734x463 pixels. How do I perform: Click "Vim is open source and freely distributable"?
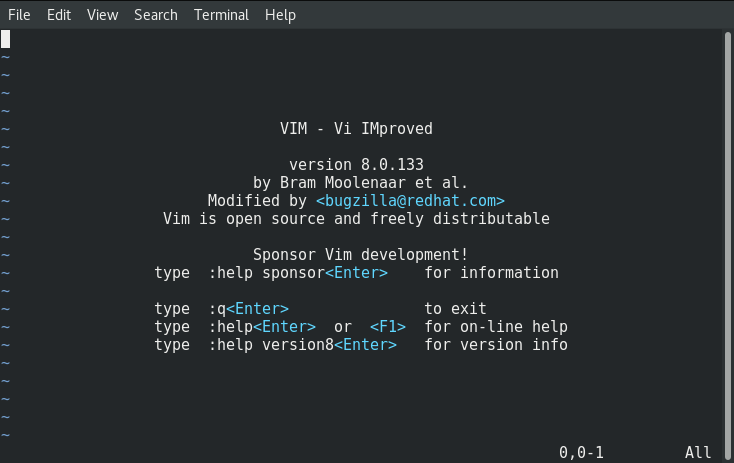coord(356,219)
